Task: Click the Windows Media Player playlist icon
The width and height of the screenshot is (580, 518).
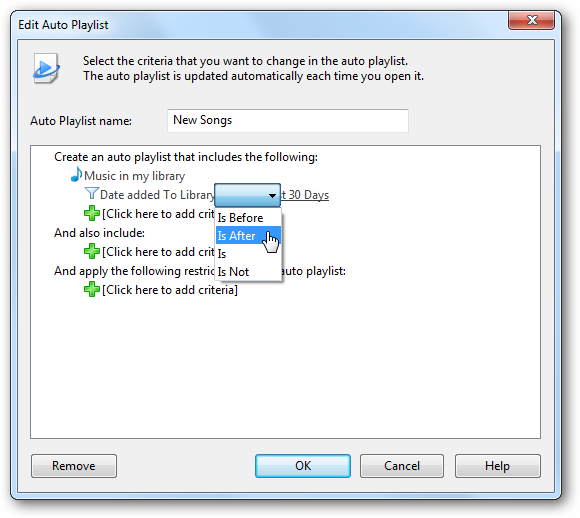Action: click(46, 68)
